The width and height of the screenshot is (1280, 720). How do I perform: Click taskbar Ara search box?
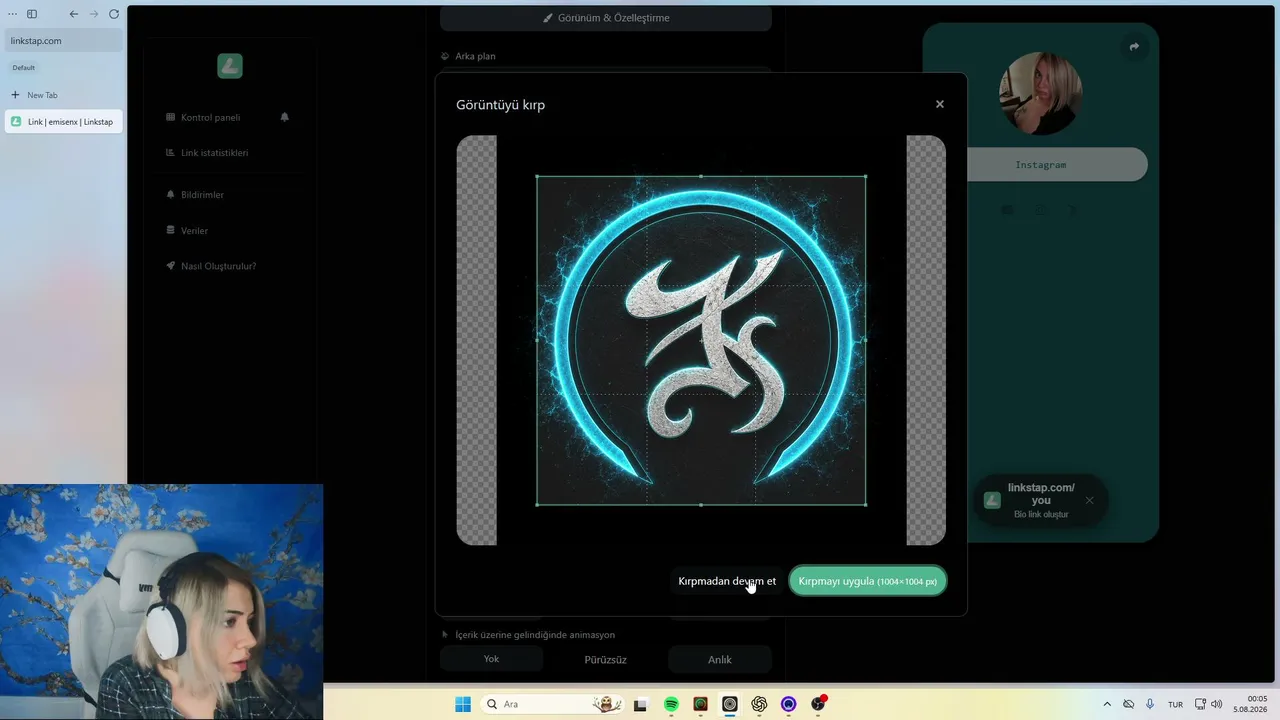pos(553,704)
